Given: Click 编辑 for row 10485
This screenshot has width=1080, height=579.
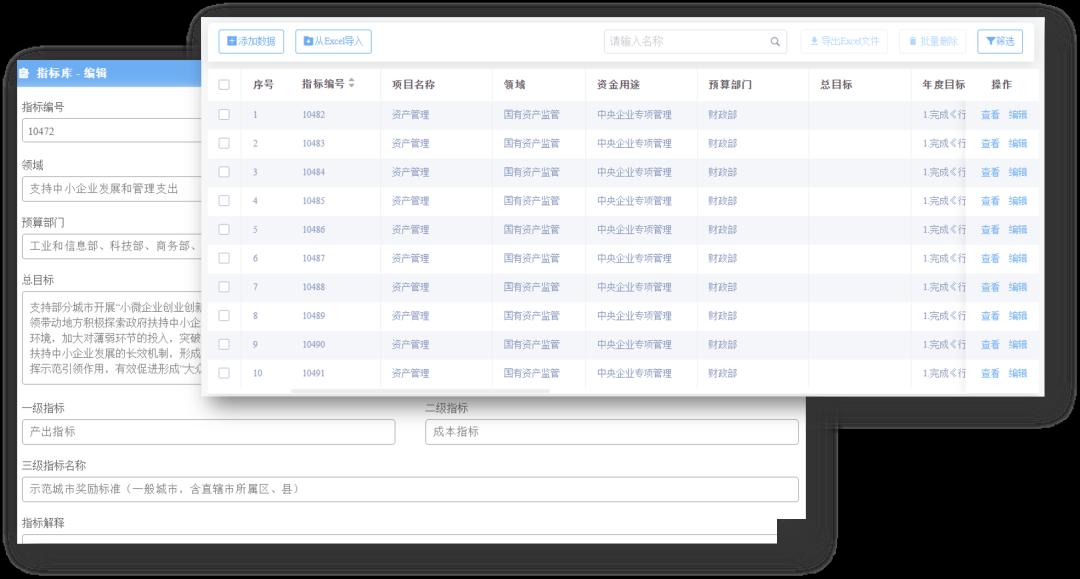Looking at the screenshot, I should coord(1017,201).
